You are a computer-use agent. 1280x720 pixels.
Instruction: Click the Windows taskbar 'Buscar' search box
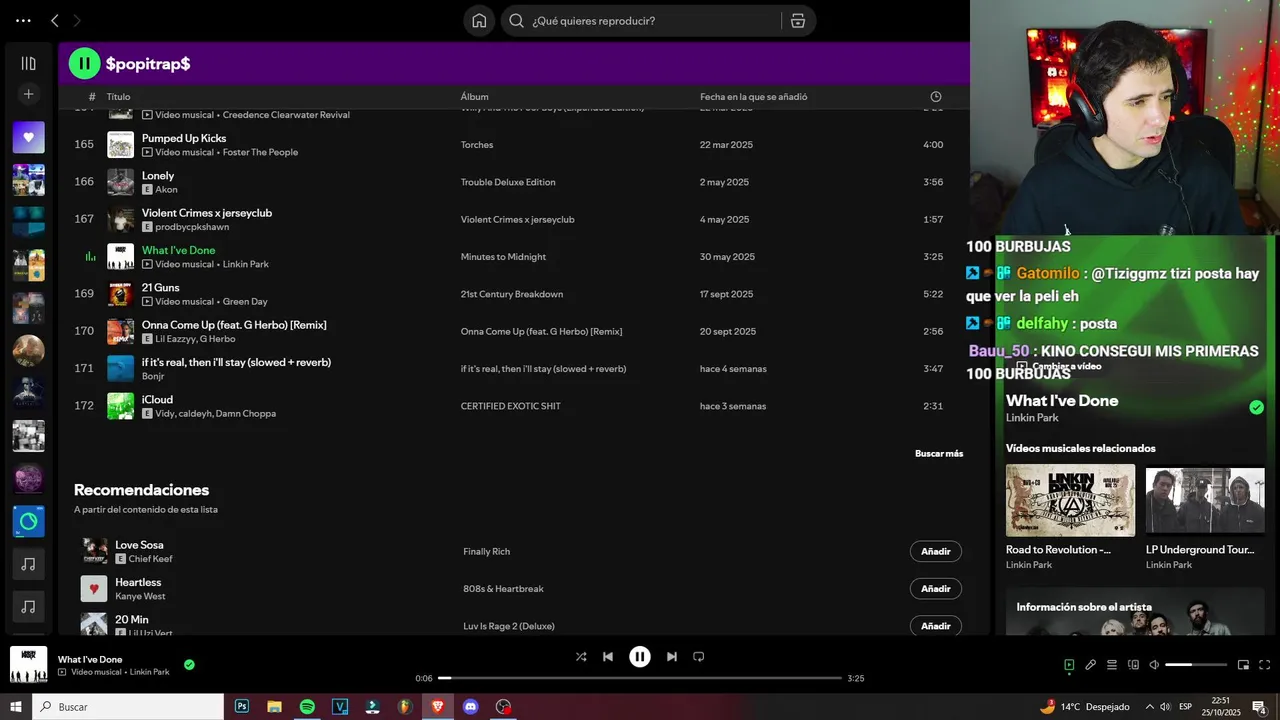pyautogui.click(x=129, y=706)
